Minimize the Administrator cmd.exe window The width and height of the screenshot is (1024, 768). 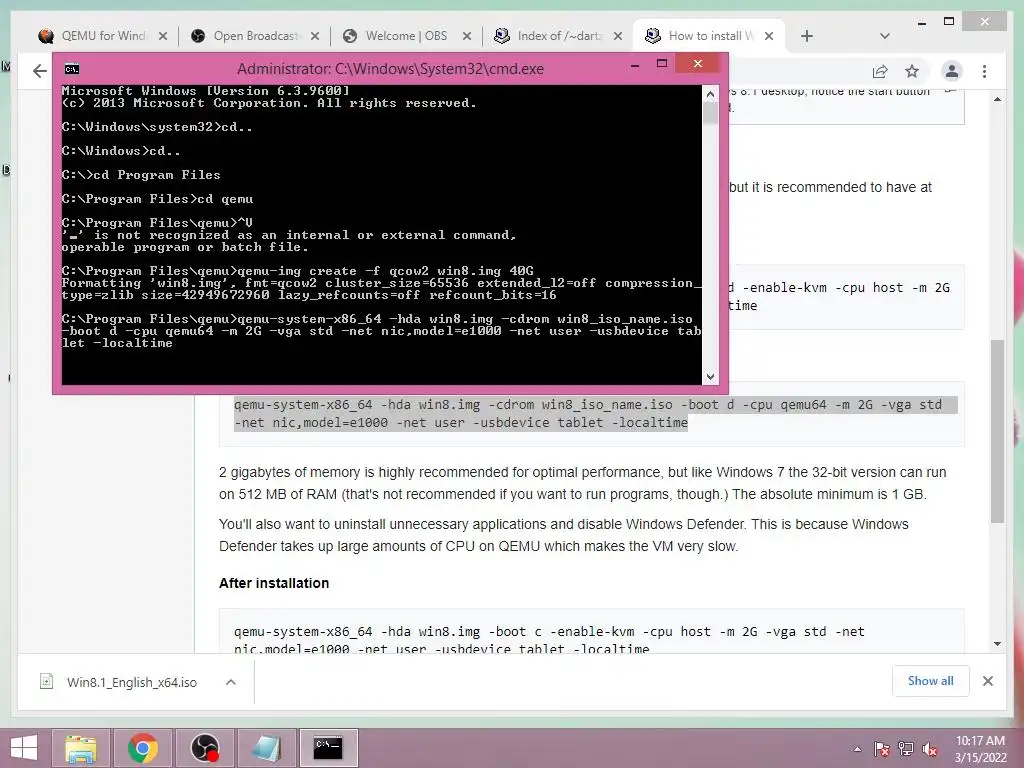tap(635, 65)
